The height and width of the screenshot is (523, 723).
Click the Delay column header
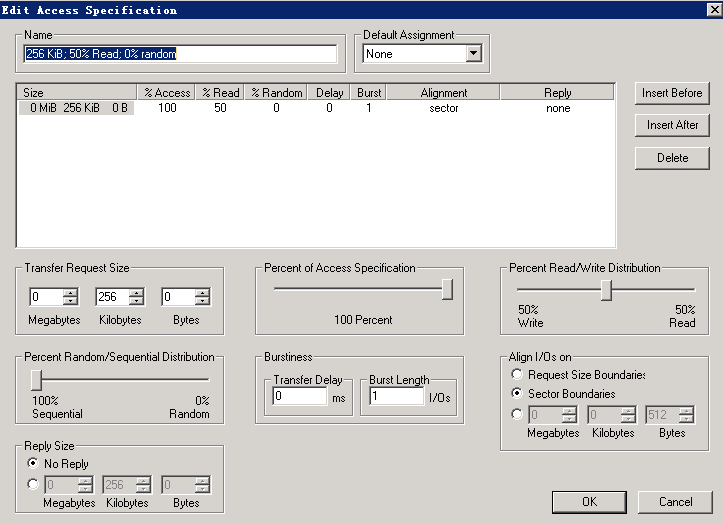329,93
